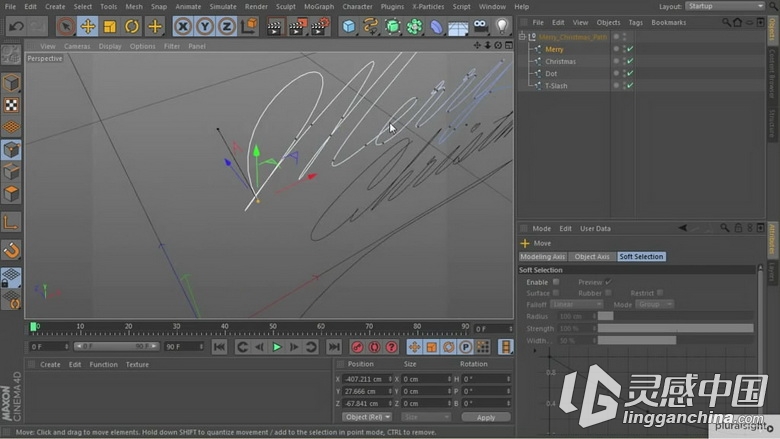Screen dimensions: 780x439
Task: Click Record Active Objects button
Action: (357, 347)
